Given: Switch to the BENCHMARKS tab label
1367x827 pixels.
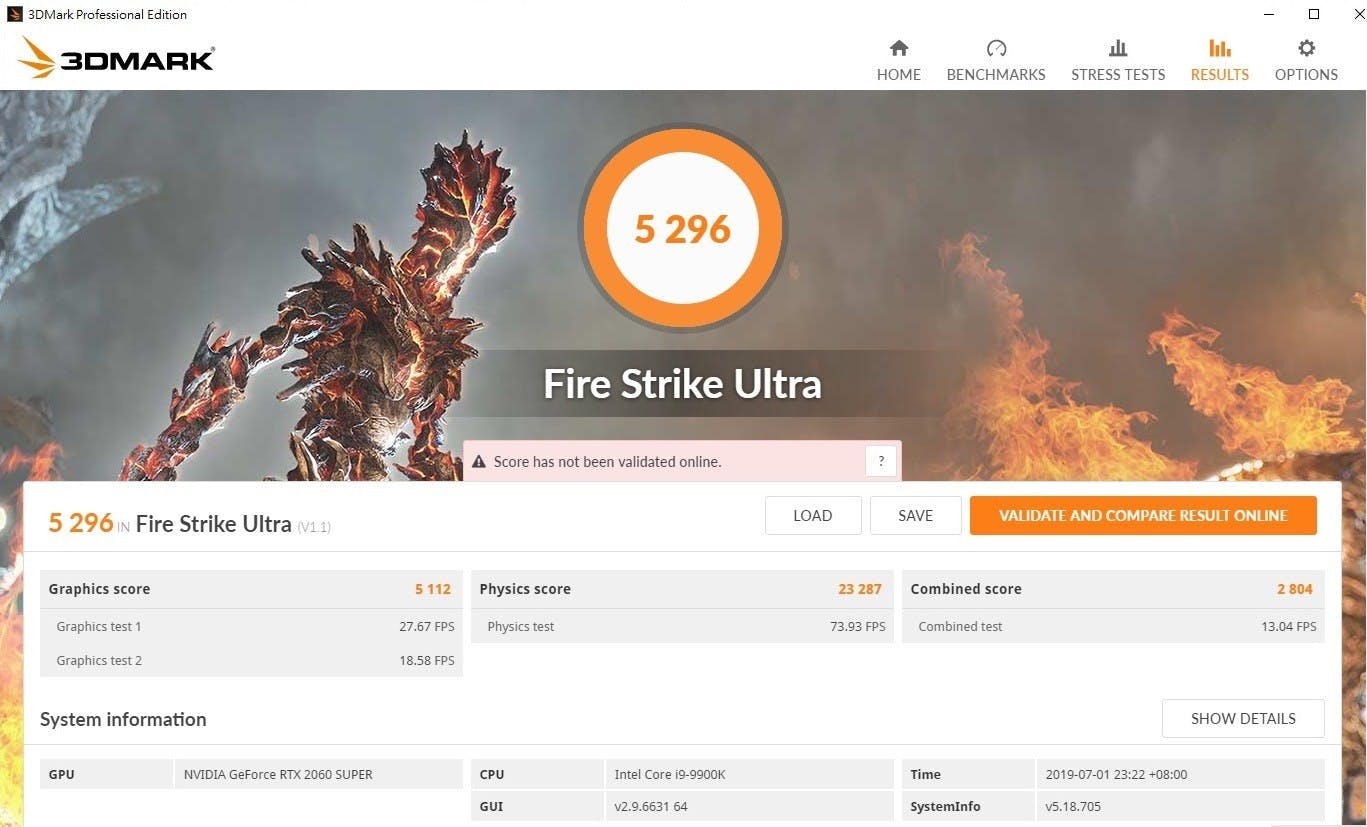Looking at the screenshot, I should [x=996, y=75].
